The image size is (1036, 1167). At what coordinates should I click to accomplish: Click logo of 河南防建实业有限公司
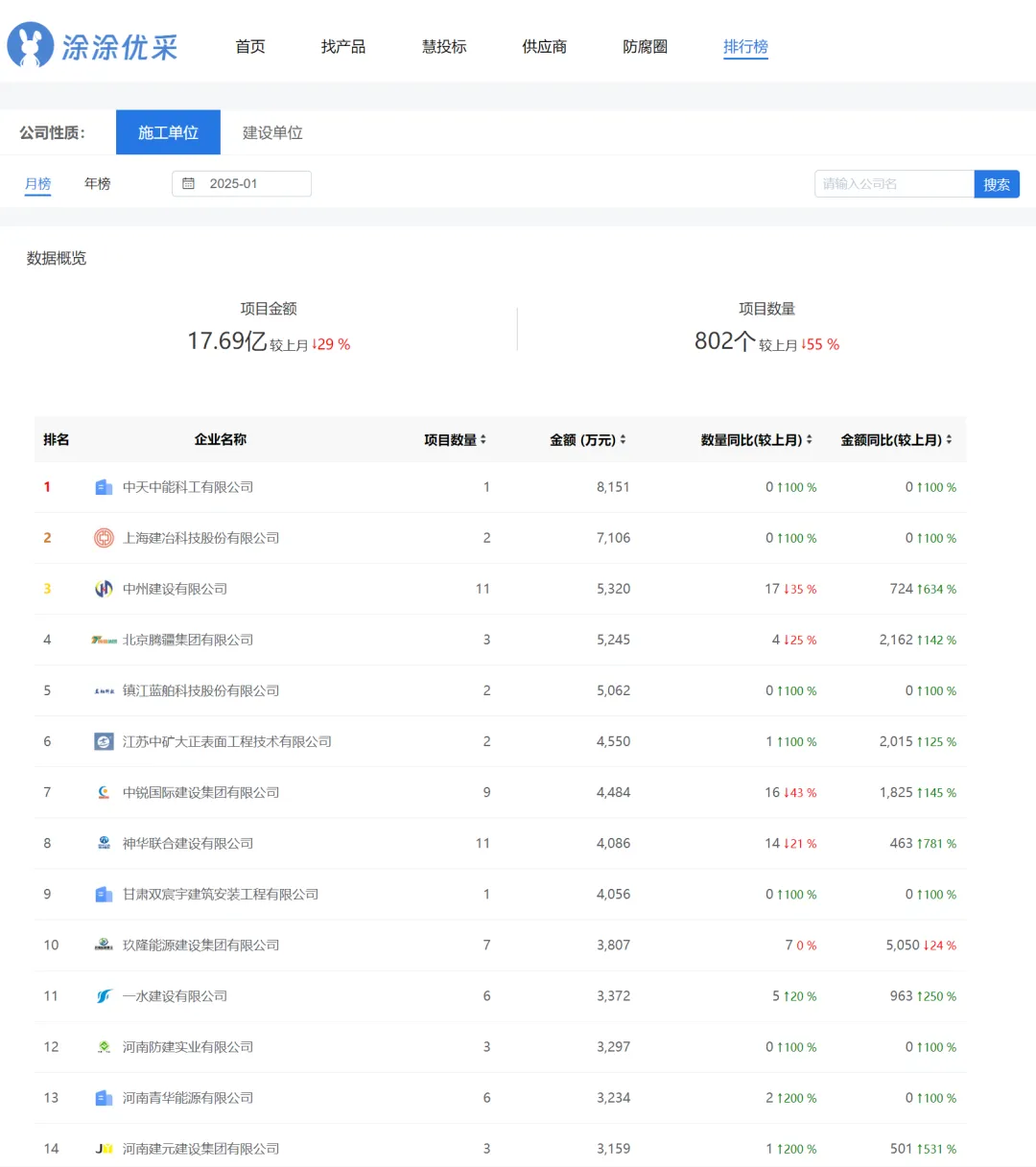pos(104,1046)
